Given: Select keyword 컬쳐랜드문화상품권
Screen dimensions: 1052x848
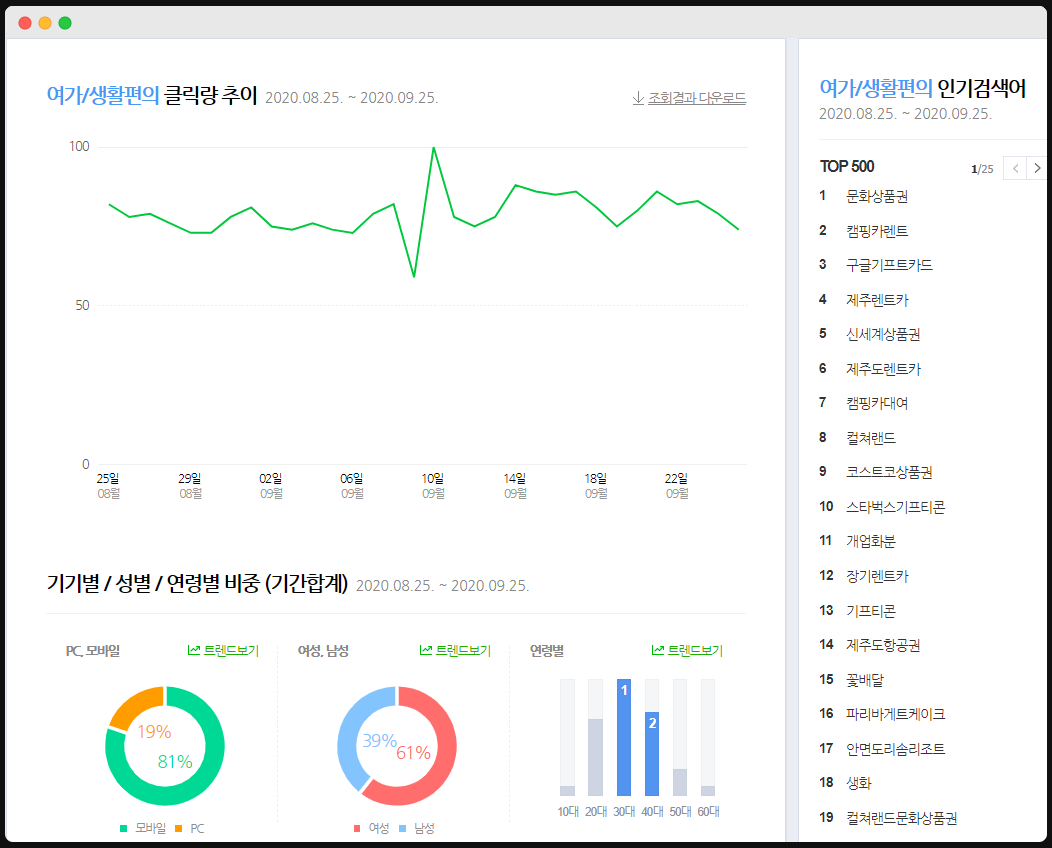Looking at the screenshot, I should (901, 818).
